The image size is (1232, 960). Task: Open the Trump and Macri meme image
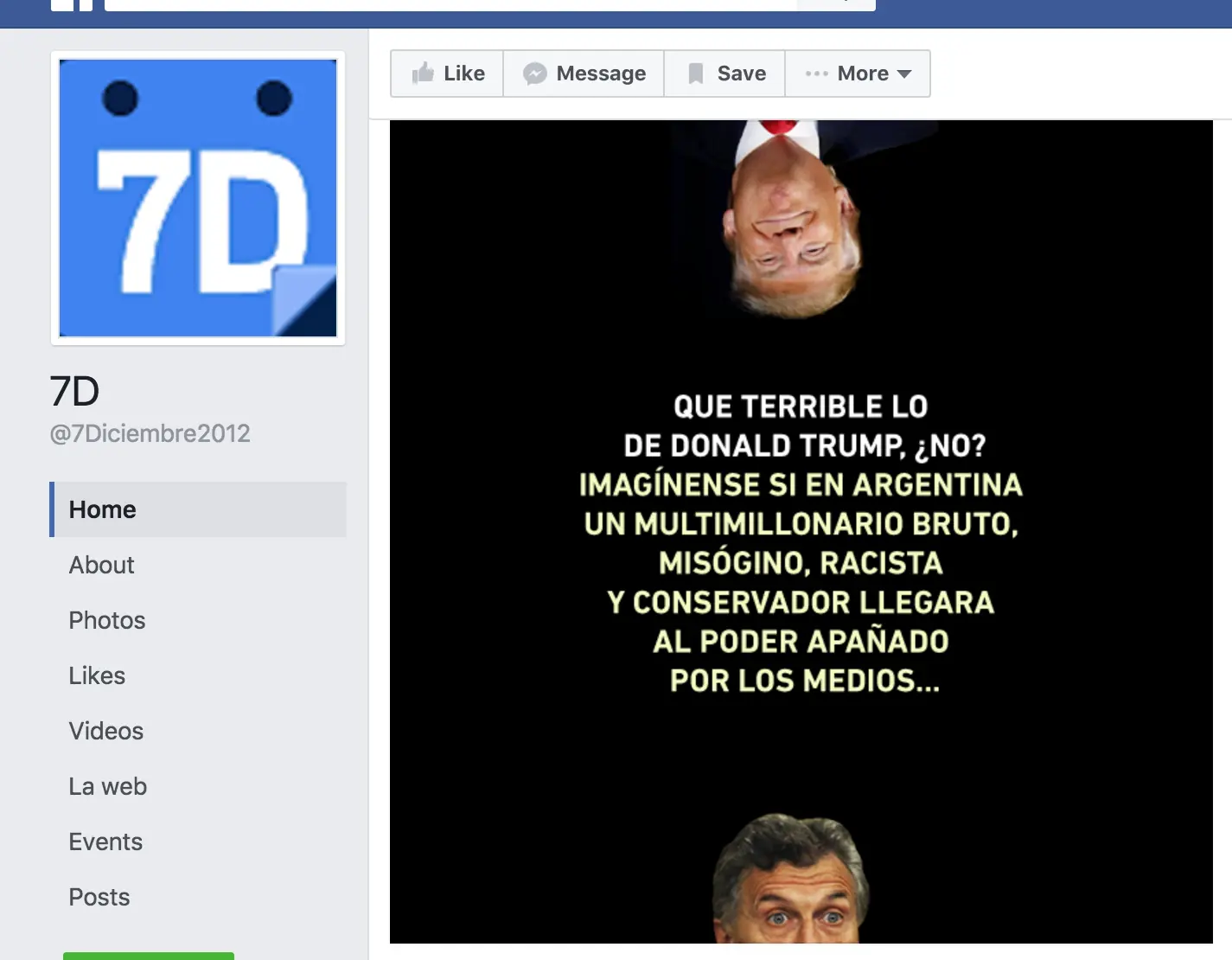pos(801,532)
